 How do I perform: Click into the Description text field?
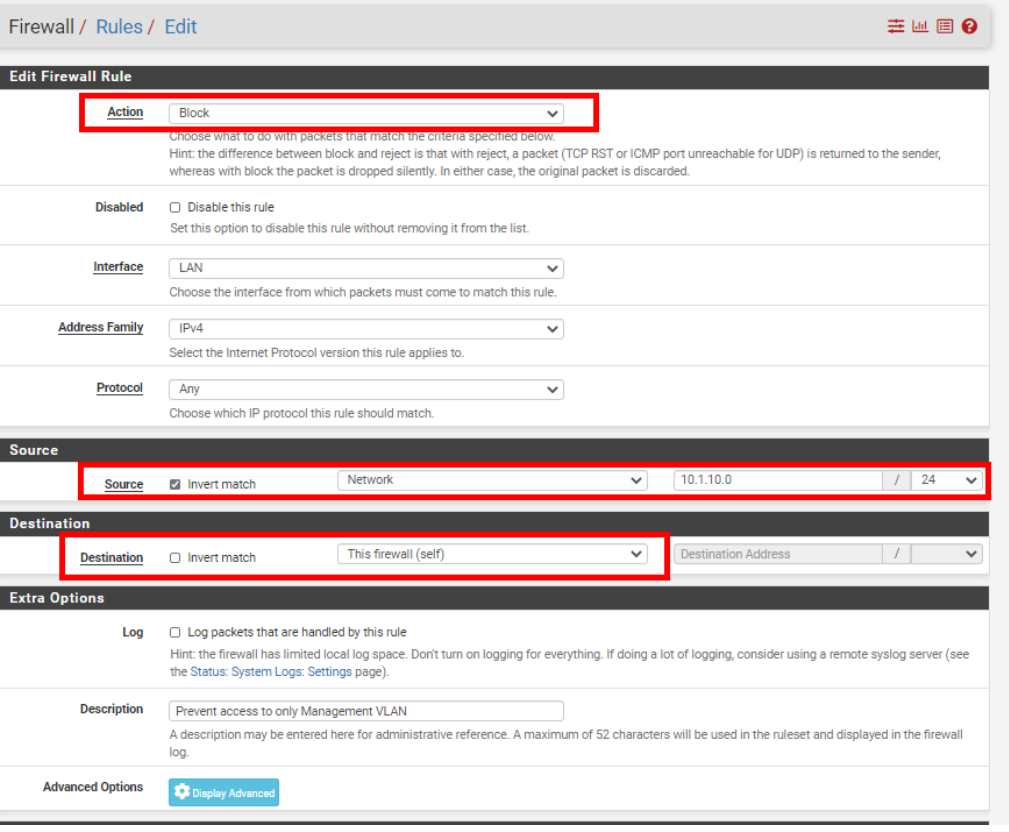click(366, 711)
